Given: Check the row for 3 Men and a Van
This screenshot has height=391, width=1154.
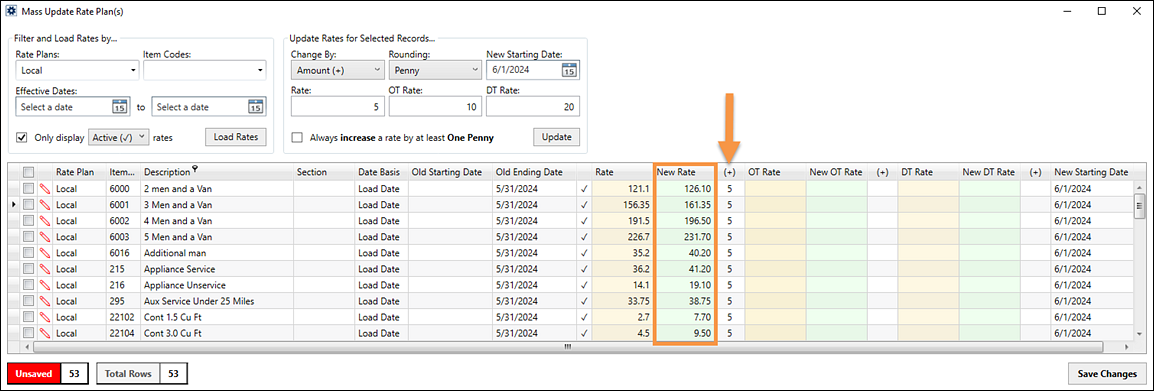Looking at the screenshot, I should 28,205.
